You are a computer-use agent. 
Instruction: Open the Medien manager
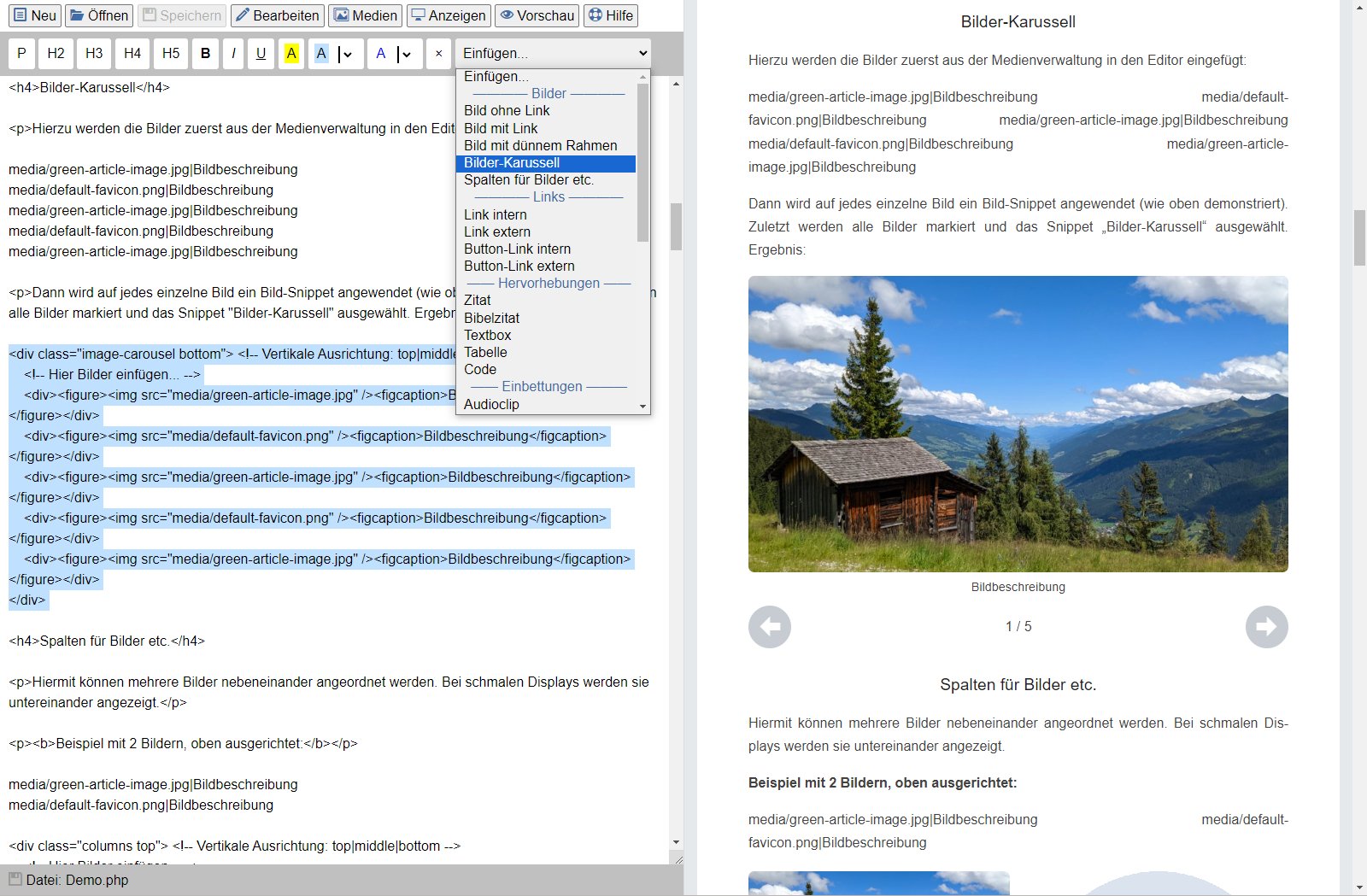pos(365,15)
